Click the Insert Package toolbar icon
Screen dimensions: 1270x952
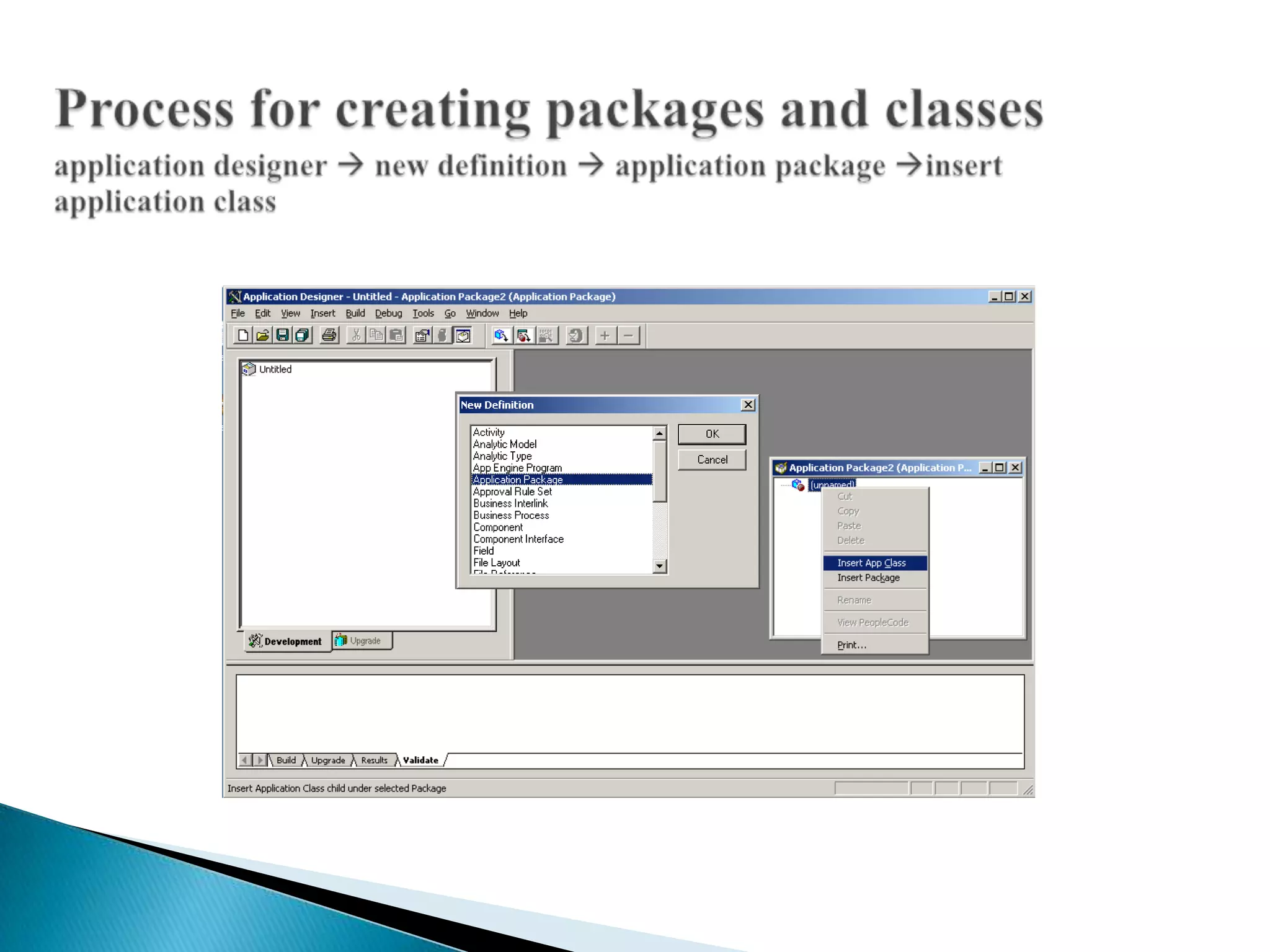tap(524, 335)
